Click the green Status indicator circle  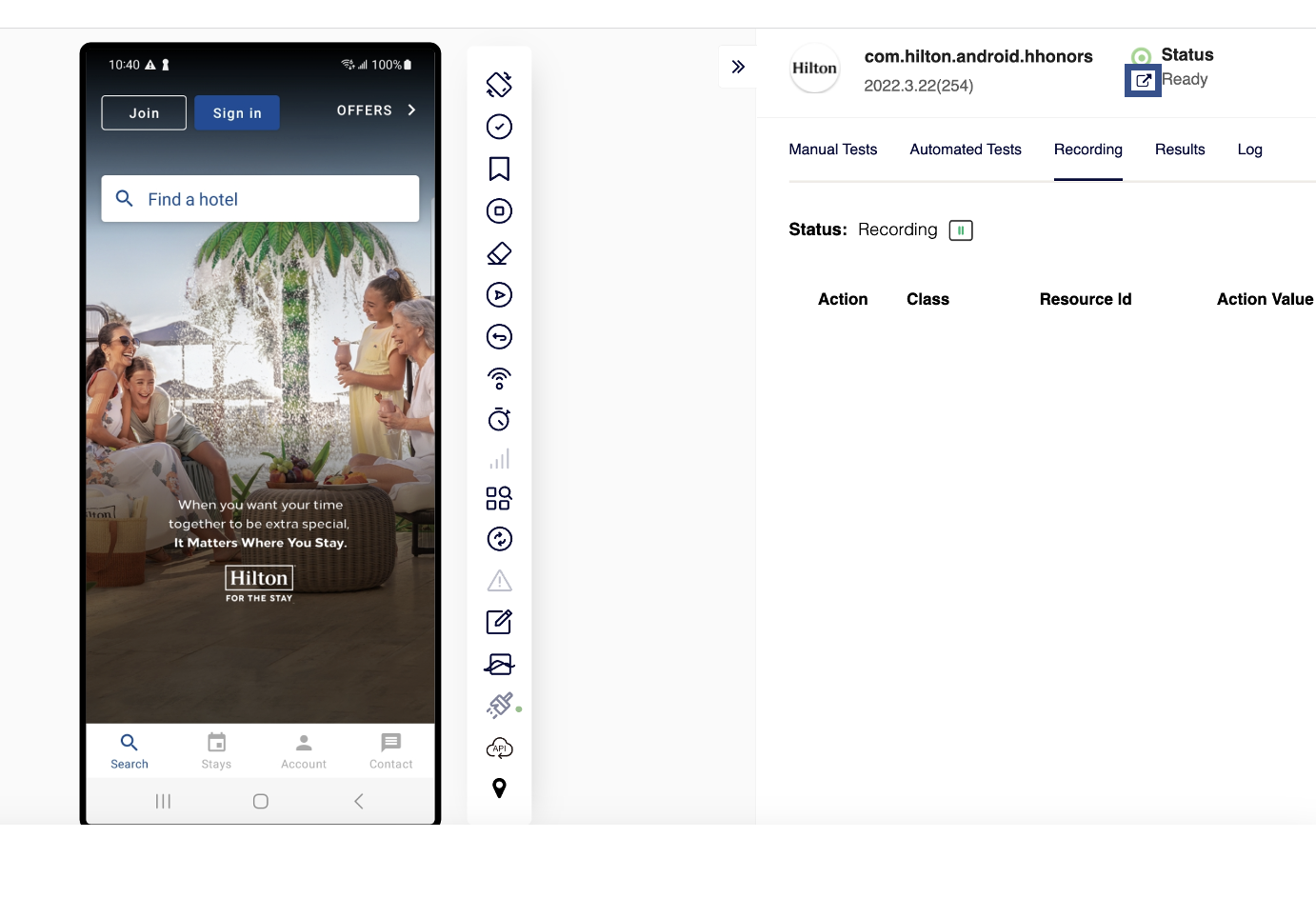pyautogui.click(x=1141, y=56)
